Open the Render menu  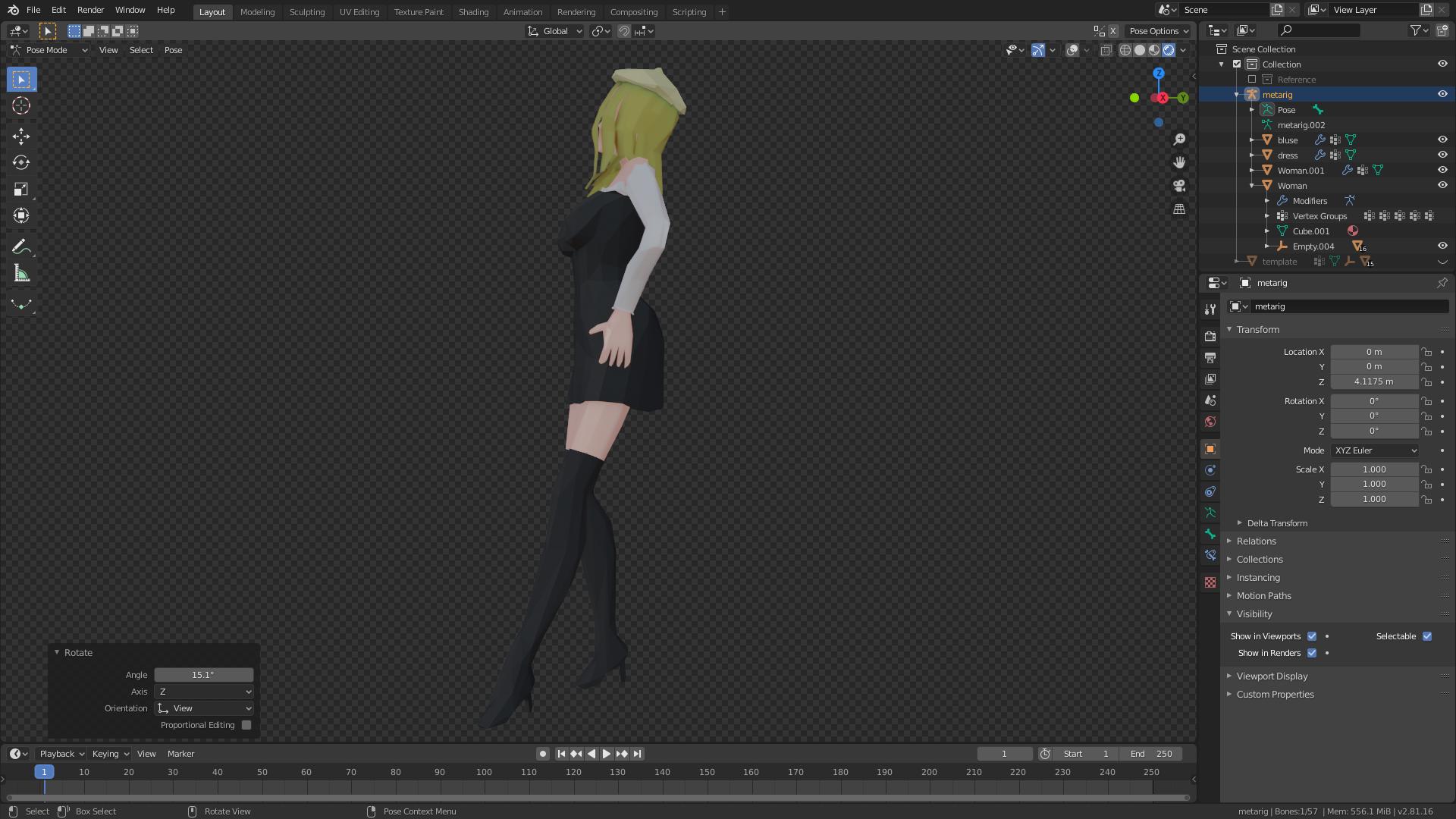coord(90,10)
